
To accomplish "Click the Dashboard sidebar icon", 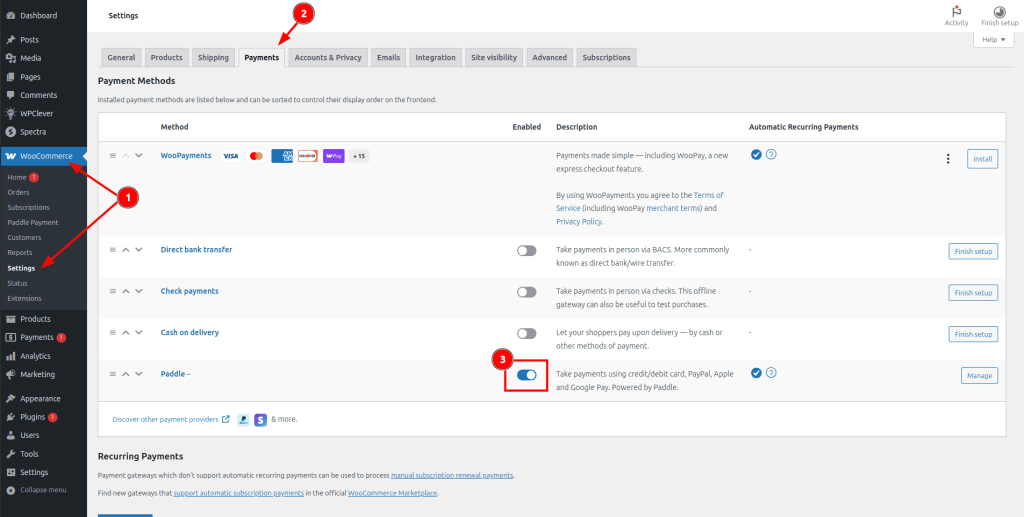I will point(10,16).
